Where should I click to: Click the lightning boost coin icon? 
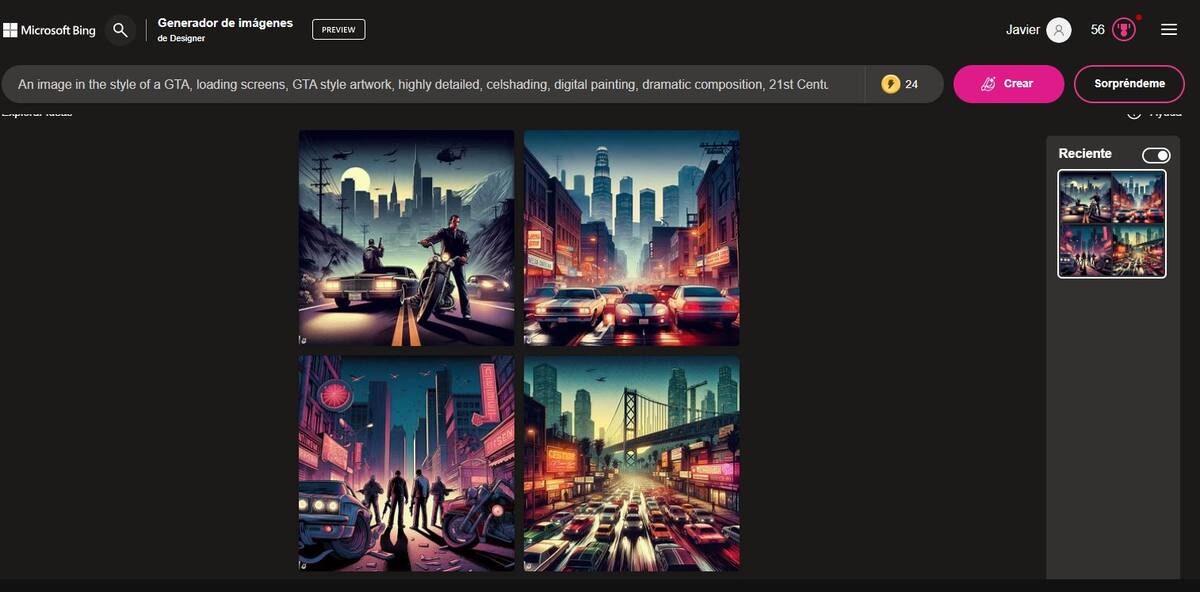point(890,84)
